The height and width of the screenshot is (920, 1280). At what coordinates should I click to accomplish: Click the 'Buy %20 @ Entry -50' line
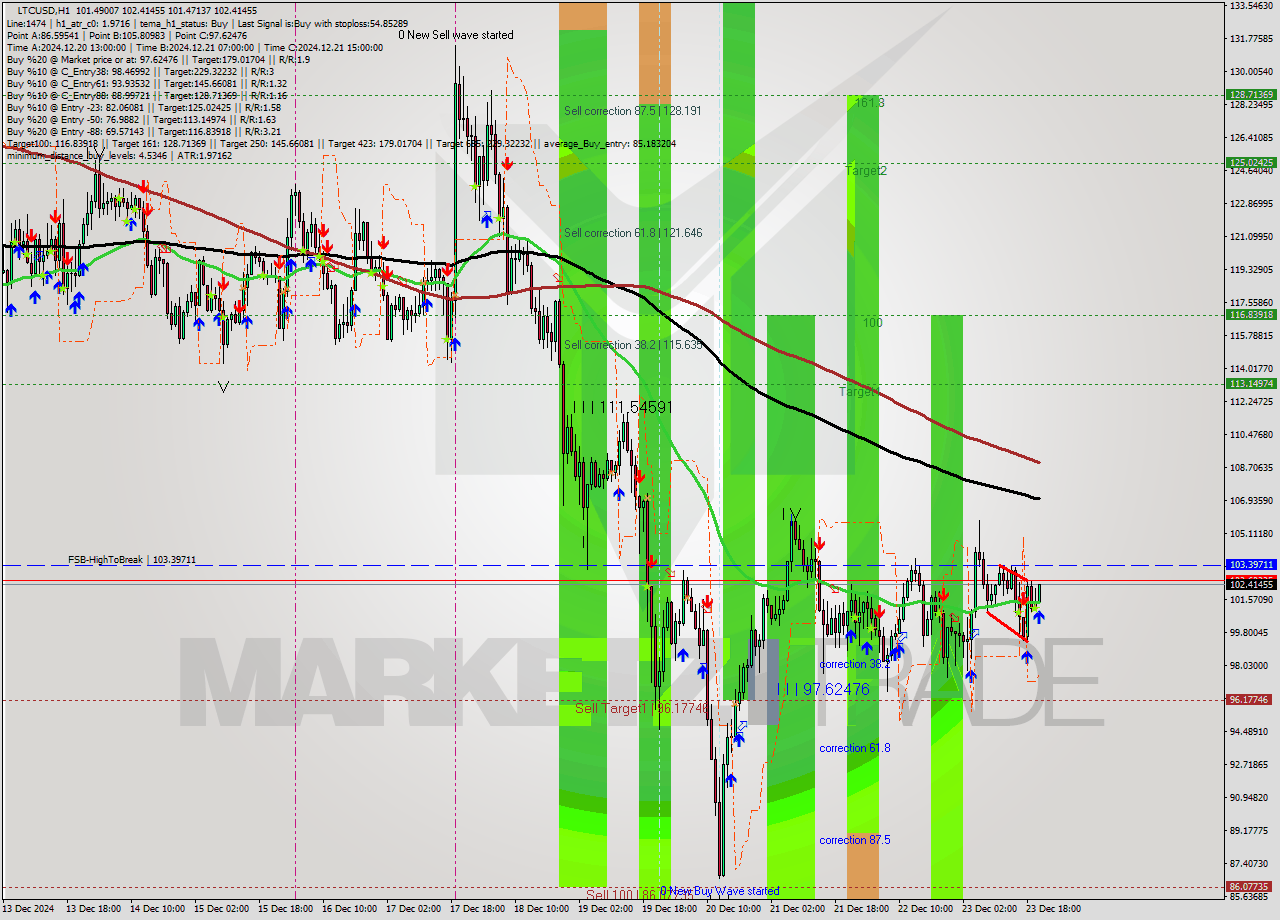(144, 120)
